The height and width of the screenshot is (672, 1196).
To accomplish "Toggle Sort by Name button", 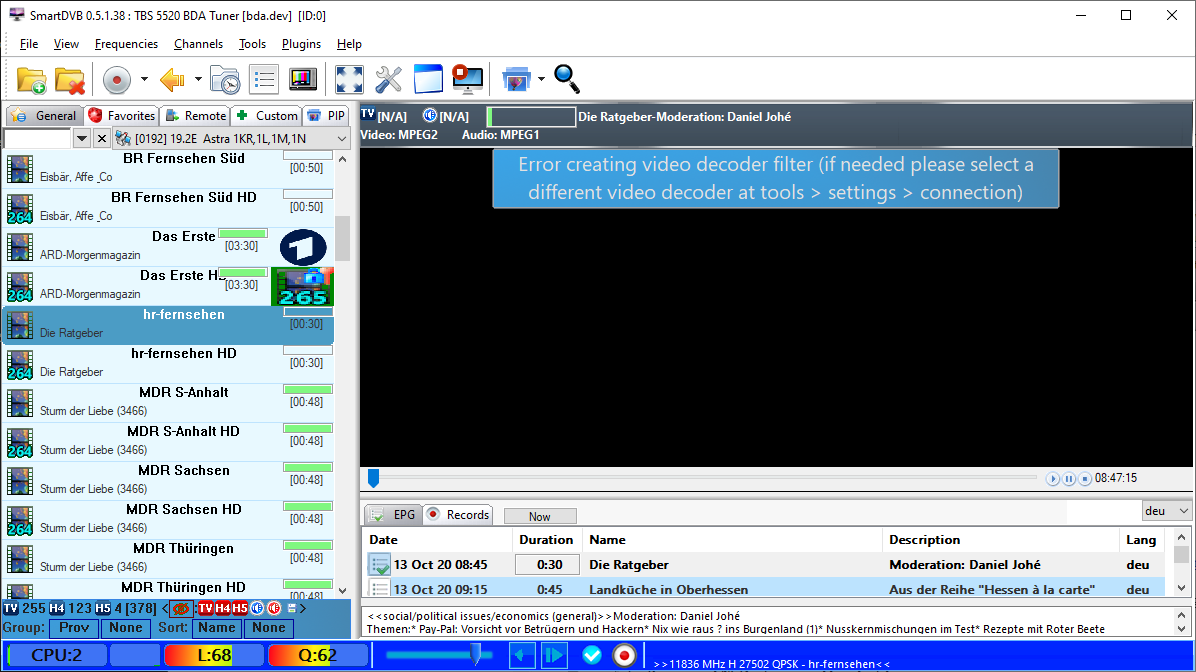I will coord(217,628).
